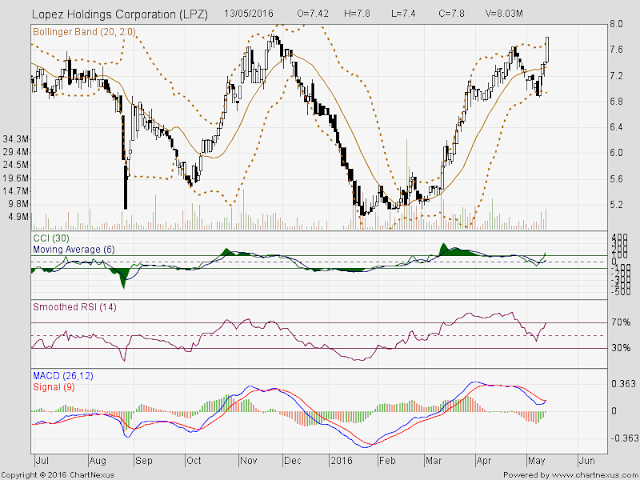Click the Moving Average (6) label
The image size is (640, 480).
[x=74, y=249]
